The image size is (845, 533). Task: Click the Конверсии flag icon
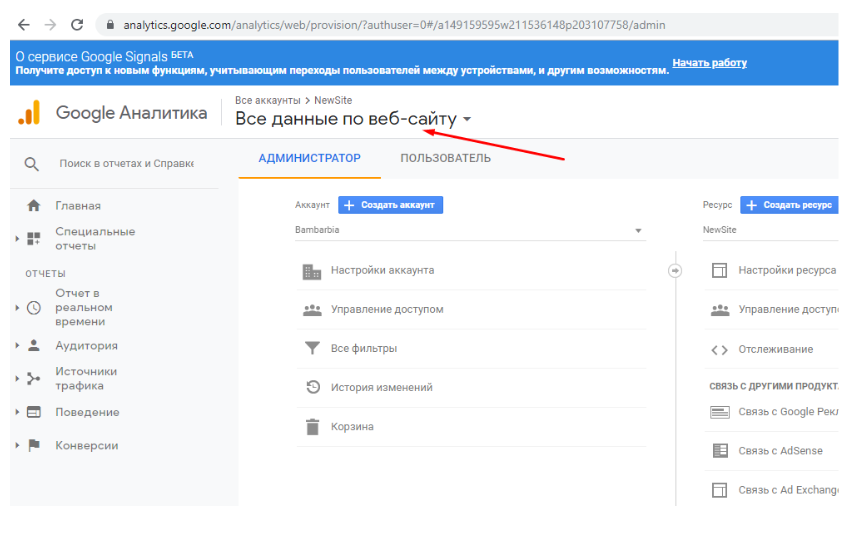tap(34, 445)
